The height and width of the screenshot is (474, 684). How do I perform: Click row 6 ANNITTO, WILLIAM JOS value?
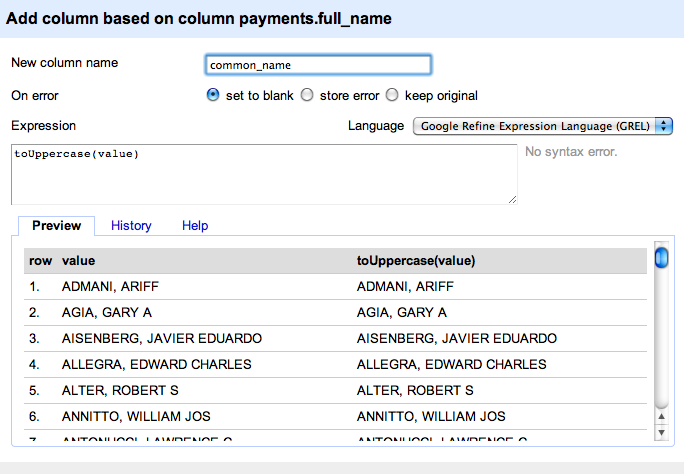coord(136,416)
